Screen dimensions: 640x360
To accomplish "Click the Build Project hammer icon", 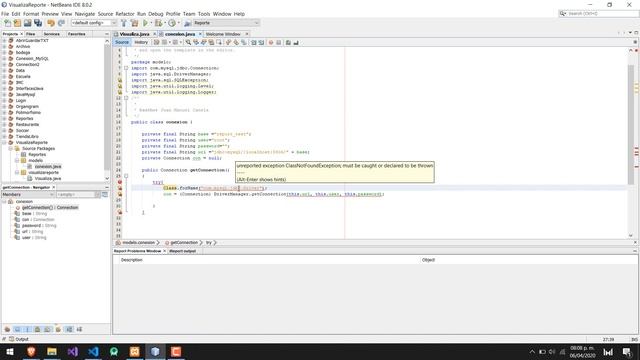I will [x=124, y=23].
